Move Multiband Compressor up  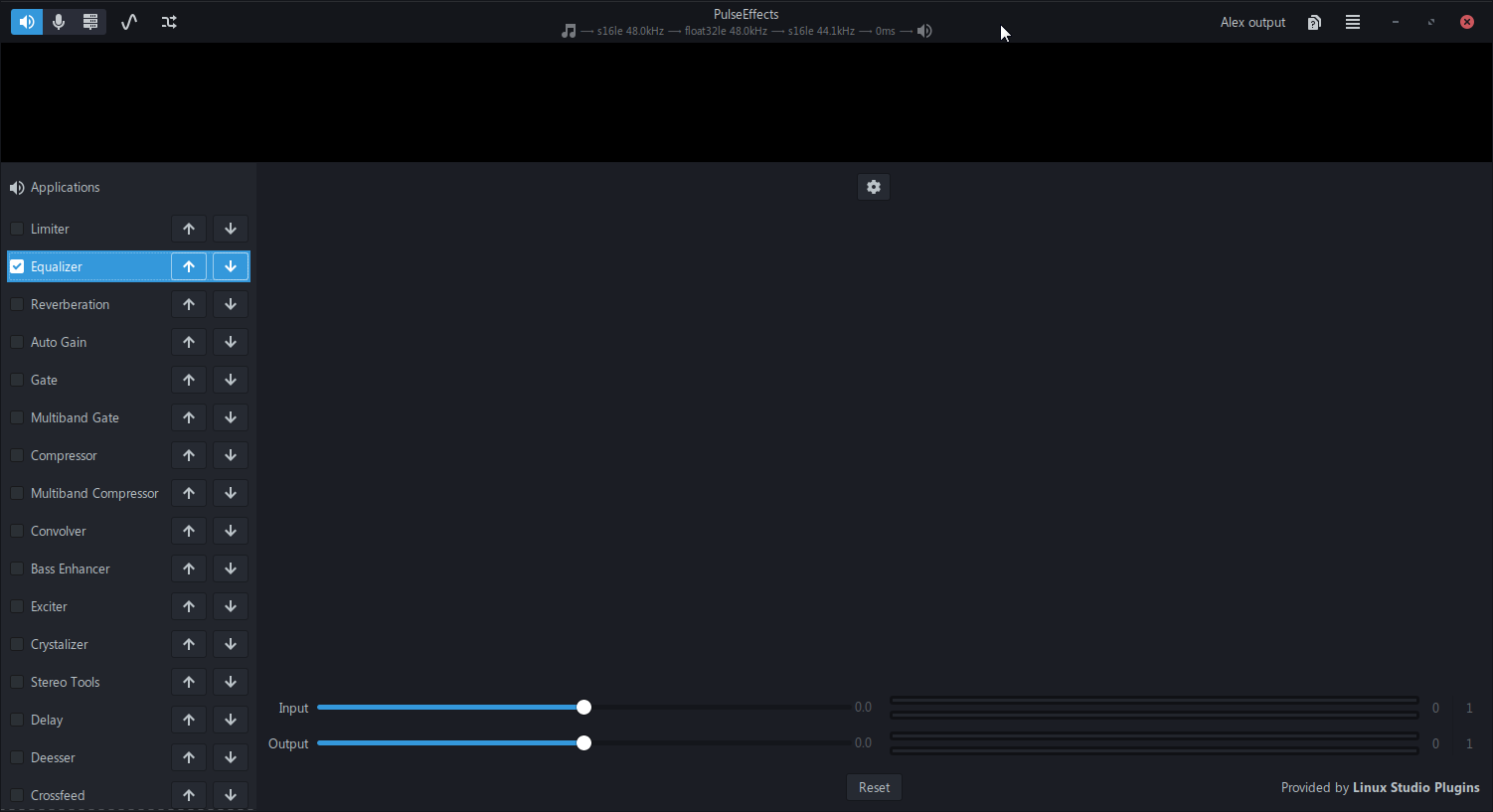[189, 493]
